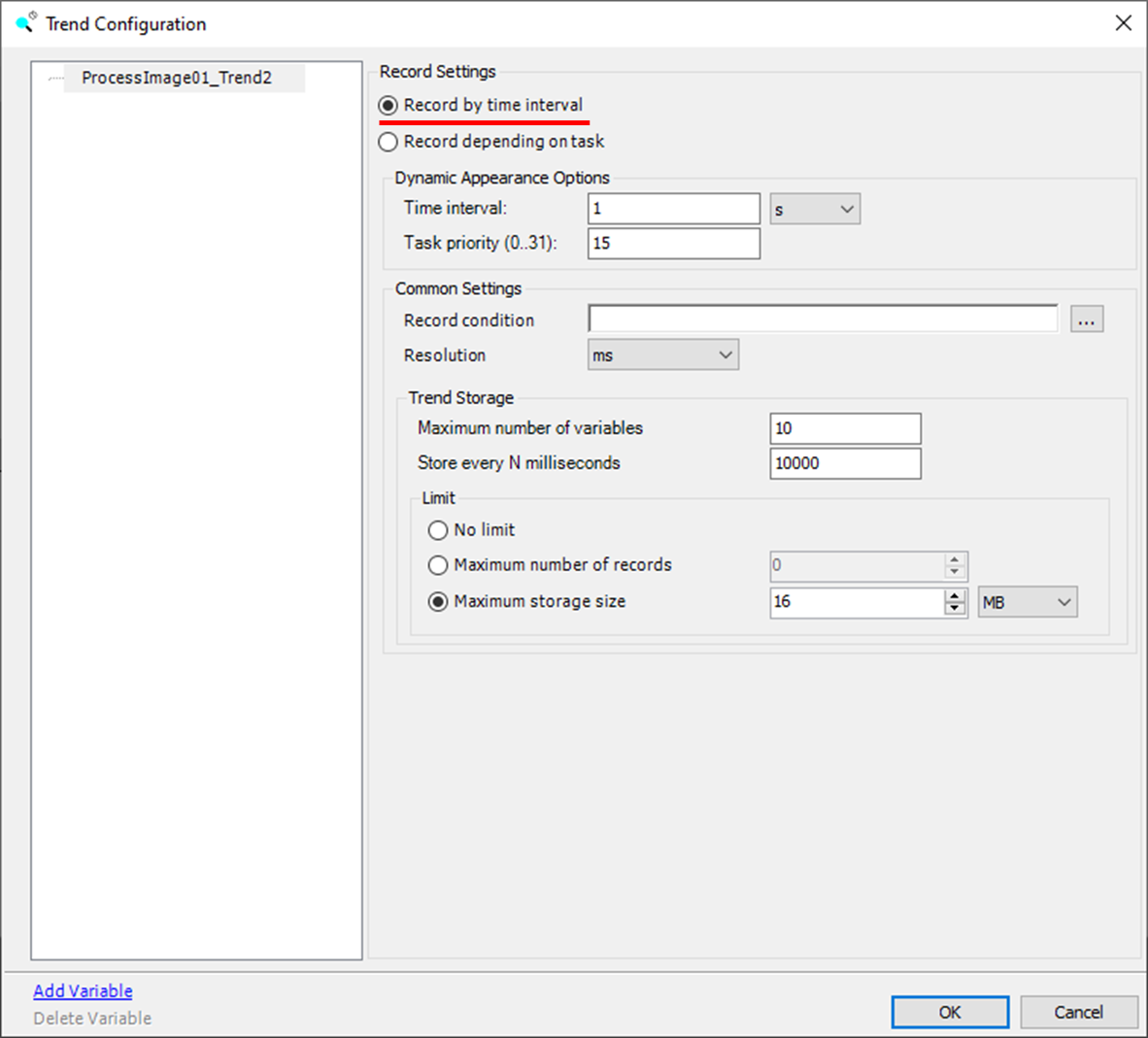Click the Add Variable link
Image resolution: width=1148 pixels, height=1038 pixels.
pos(83,990)
